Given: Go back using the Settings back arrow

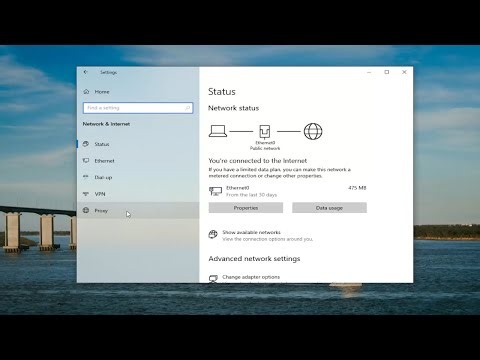Looking at the screenshot, I should pyautogui.click(x=86, y=72).
